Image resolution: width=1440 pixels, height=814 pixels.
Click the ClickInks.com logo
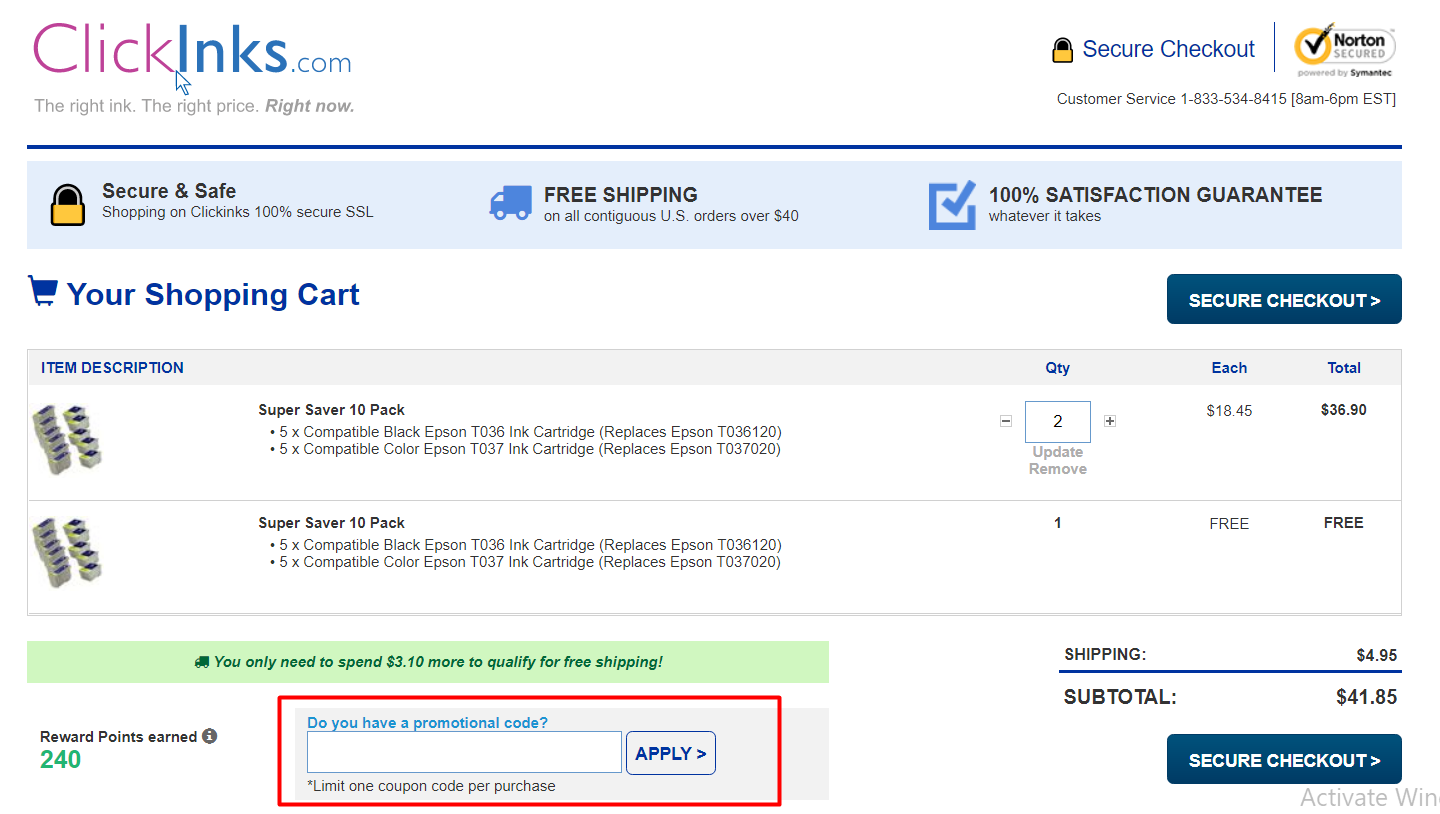[192, 50]
